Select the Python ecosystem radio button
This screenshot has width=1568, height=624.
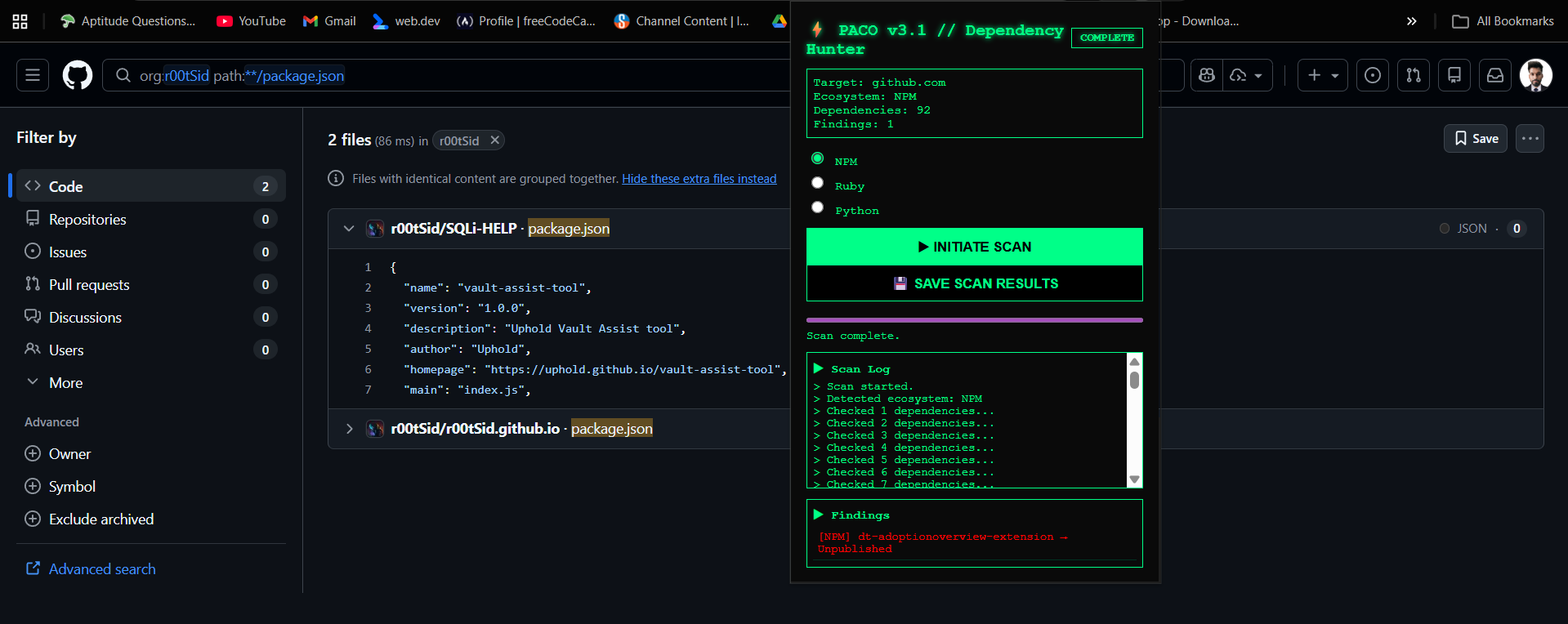817,207
